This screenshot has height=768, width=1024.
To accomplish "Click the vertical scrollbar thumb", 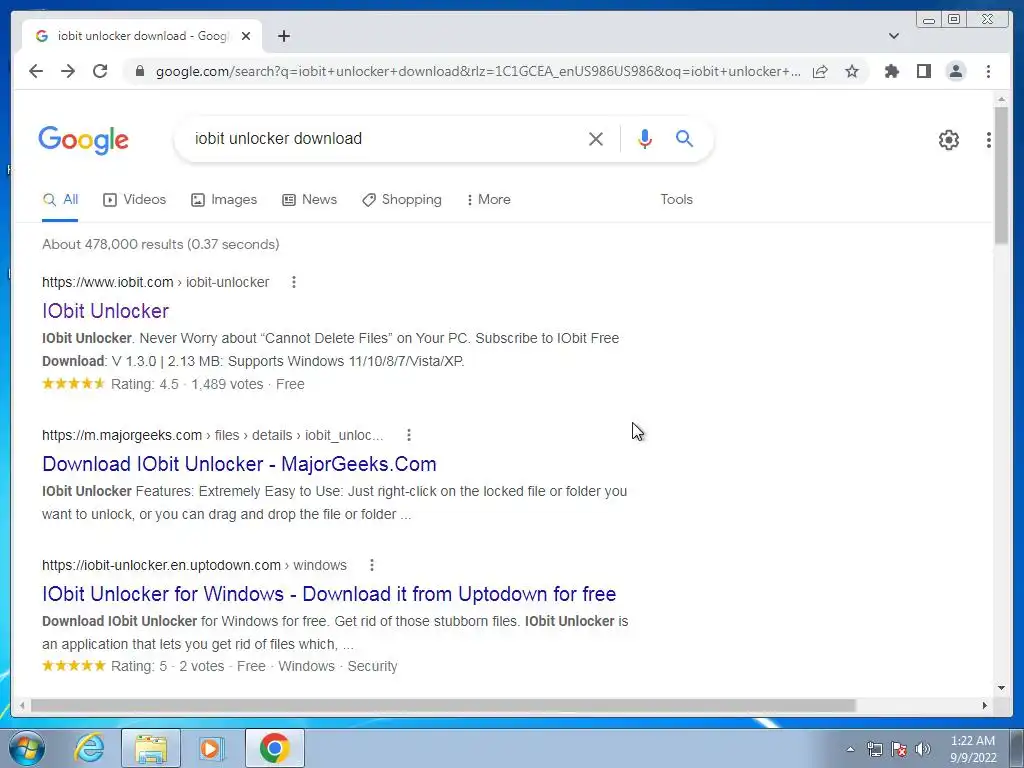I will [x=1001, y=175].
